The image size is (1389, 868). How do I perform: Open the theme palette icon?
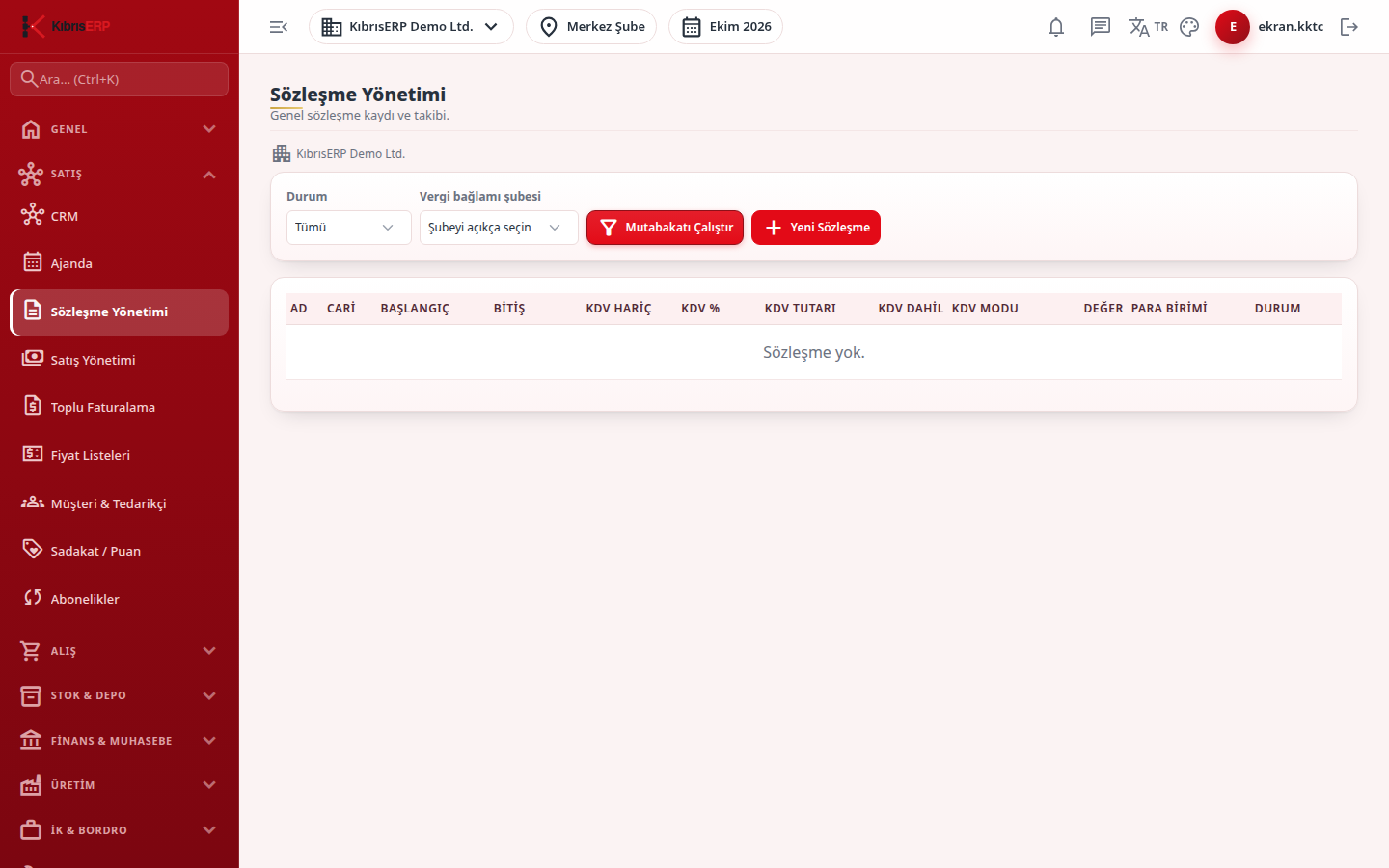coord(1189,27)
